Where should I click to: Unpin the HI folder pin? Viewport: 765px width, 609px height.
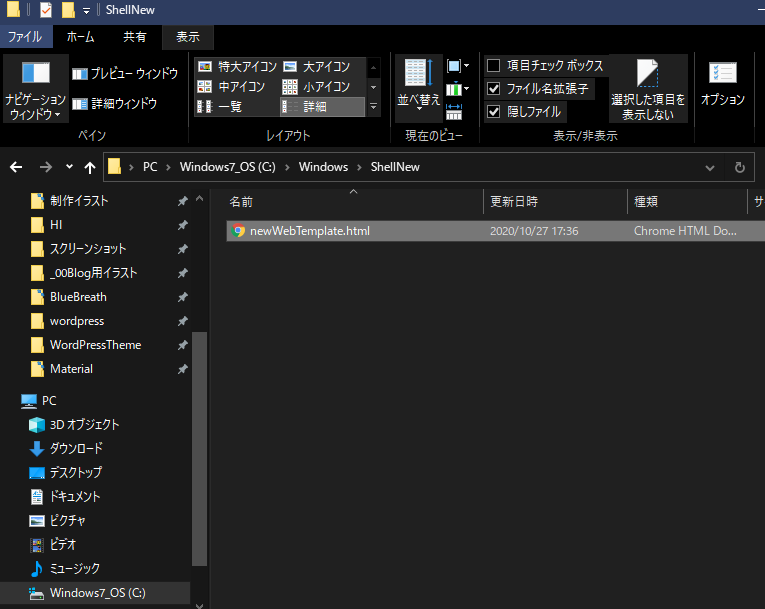[x=182, y=225]
